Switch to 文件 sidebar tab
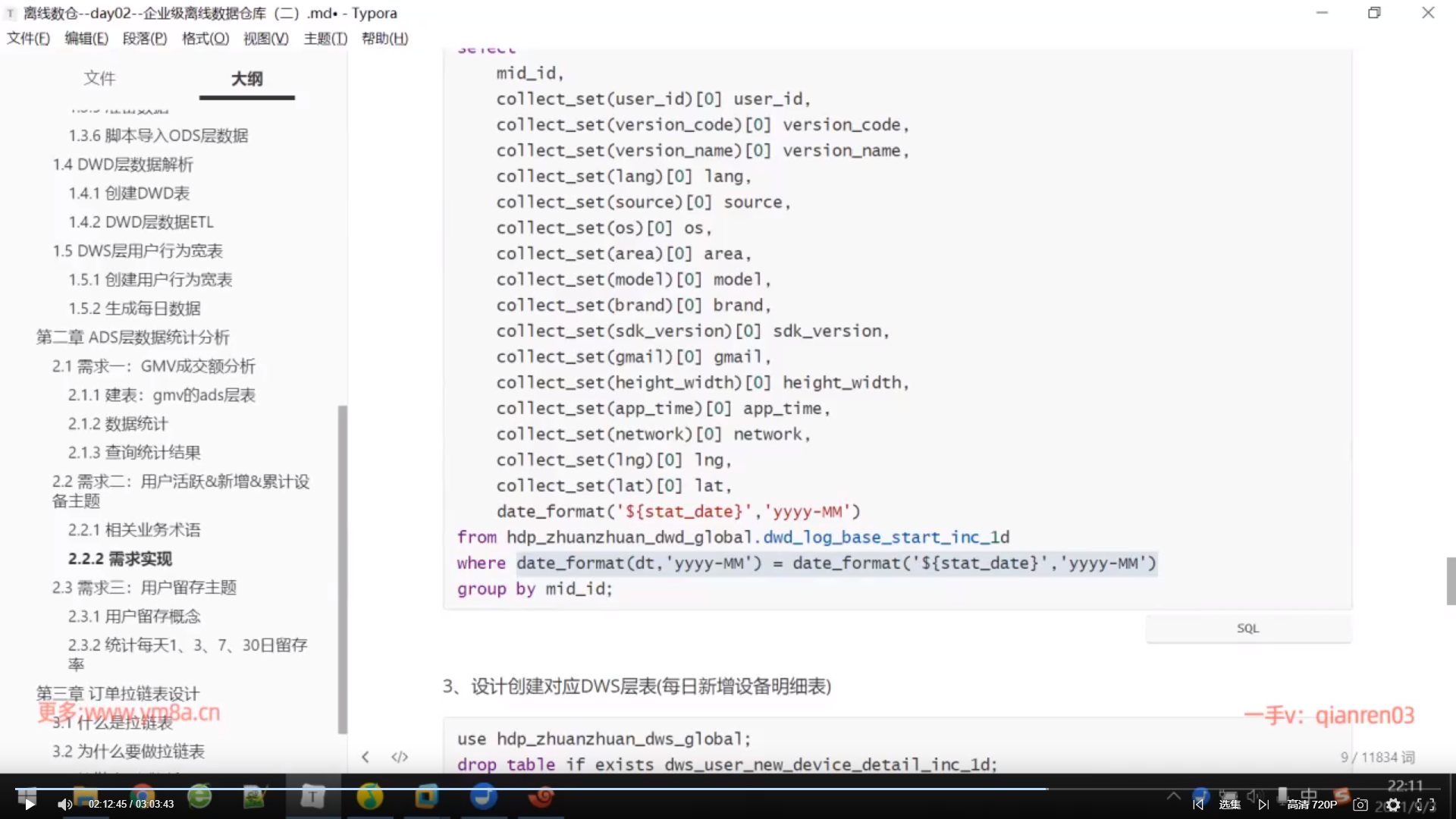The image size is (1456, 819). pyautogui.click(x=99, y=78)
